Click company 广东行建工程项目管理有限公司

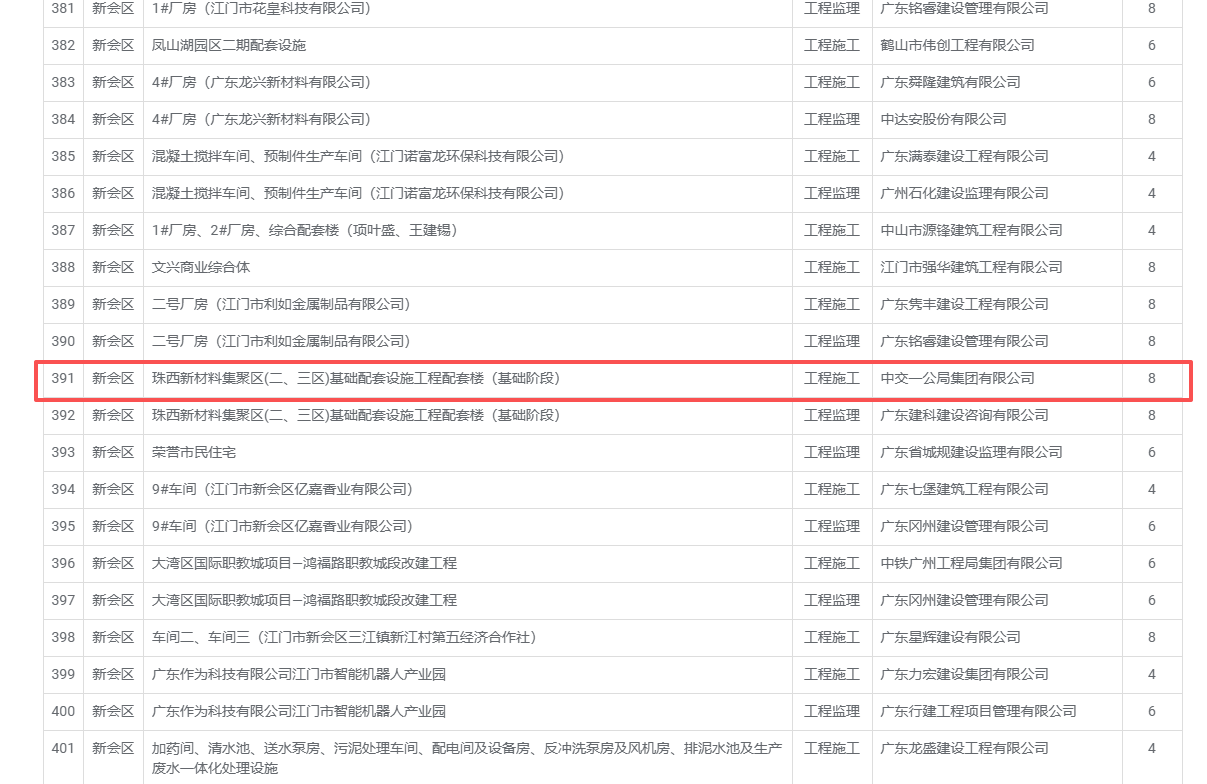(978, 711)
